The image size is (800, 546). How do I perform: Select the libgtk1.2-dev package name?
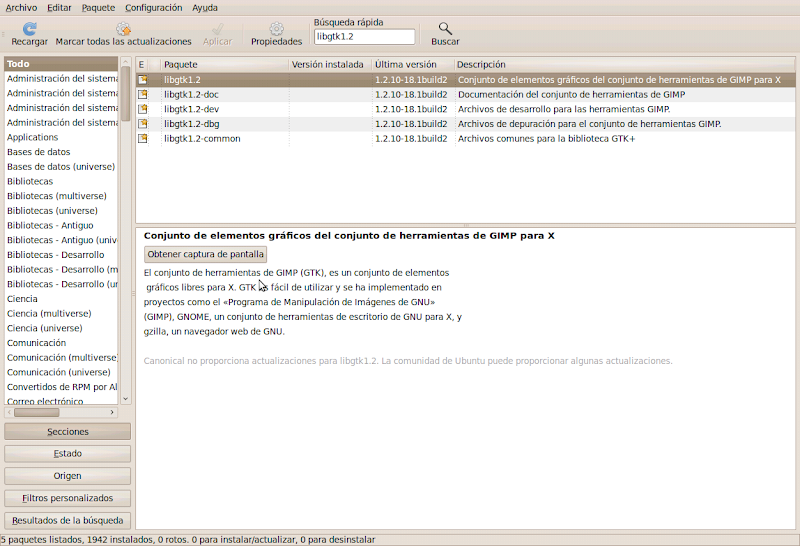tap(191, 109)
